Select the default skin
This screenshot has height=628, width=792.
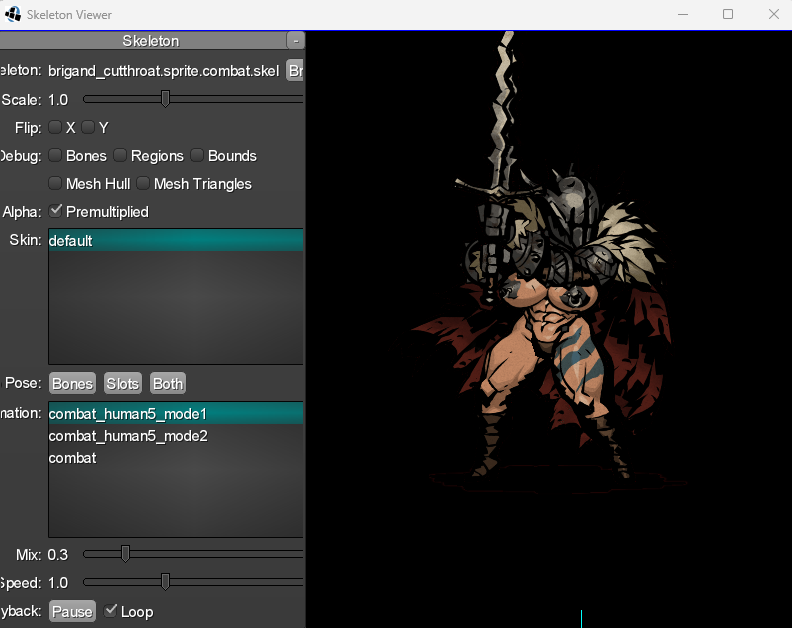click(x=176, y=240)
